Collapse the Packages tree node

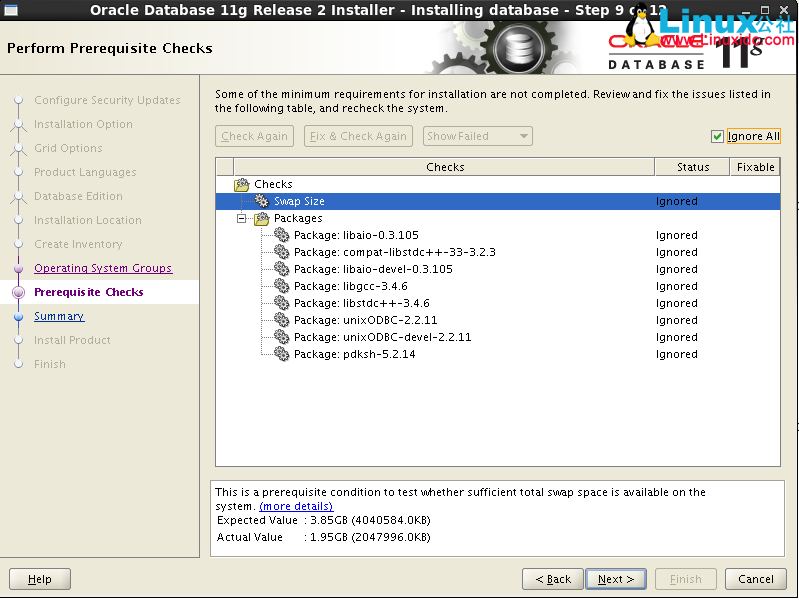(x=242, y=218)
